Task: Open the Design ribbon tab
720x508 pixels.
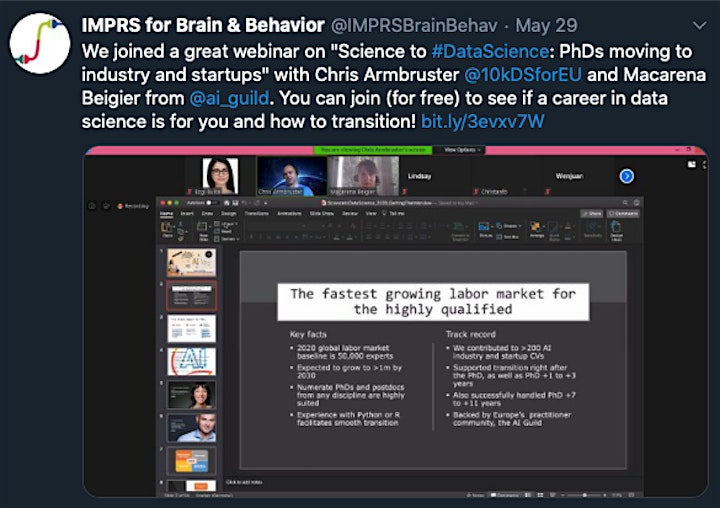Action: [x=228, y=214]
